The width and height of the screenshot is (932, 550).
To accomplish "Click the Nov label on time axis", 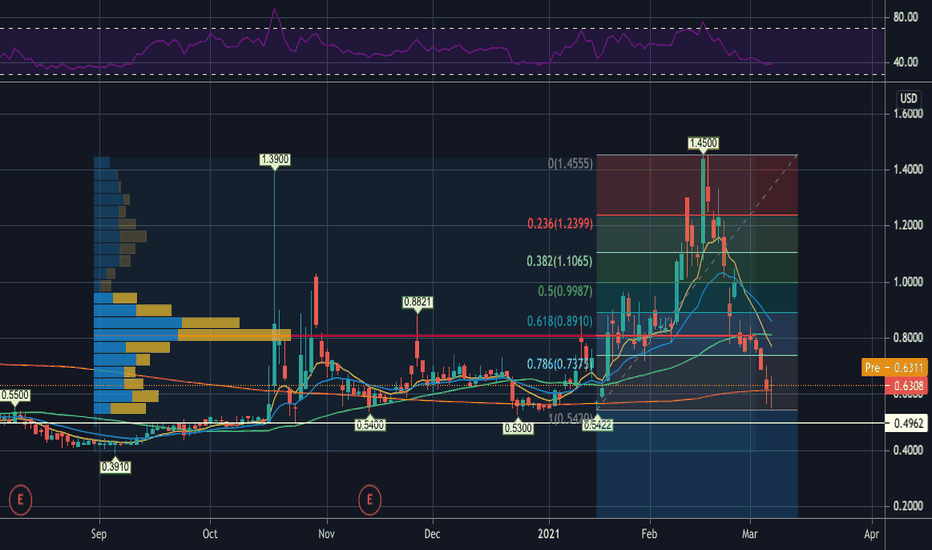I will [x=326, y=534].
